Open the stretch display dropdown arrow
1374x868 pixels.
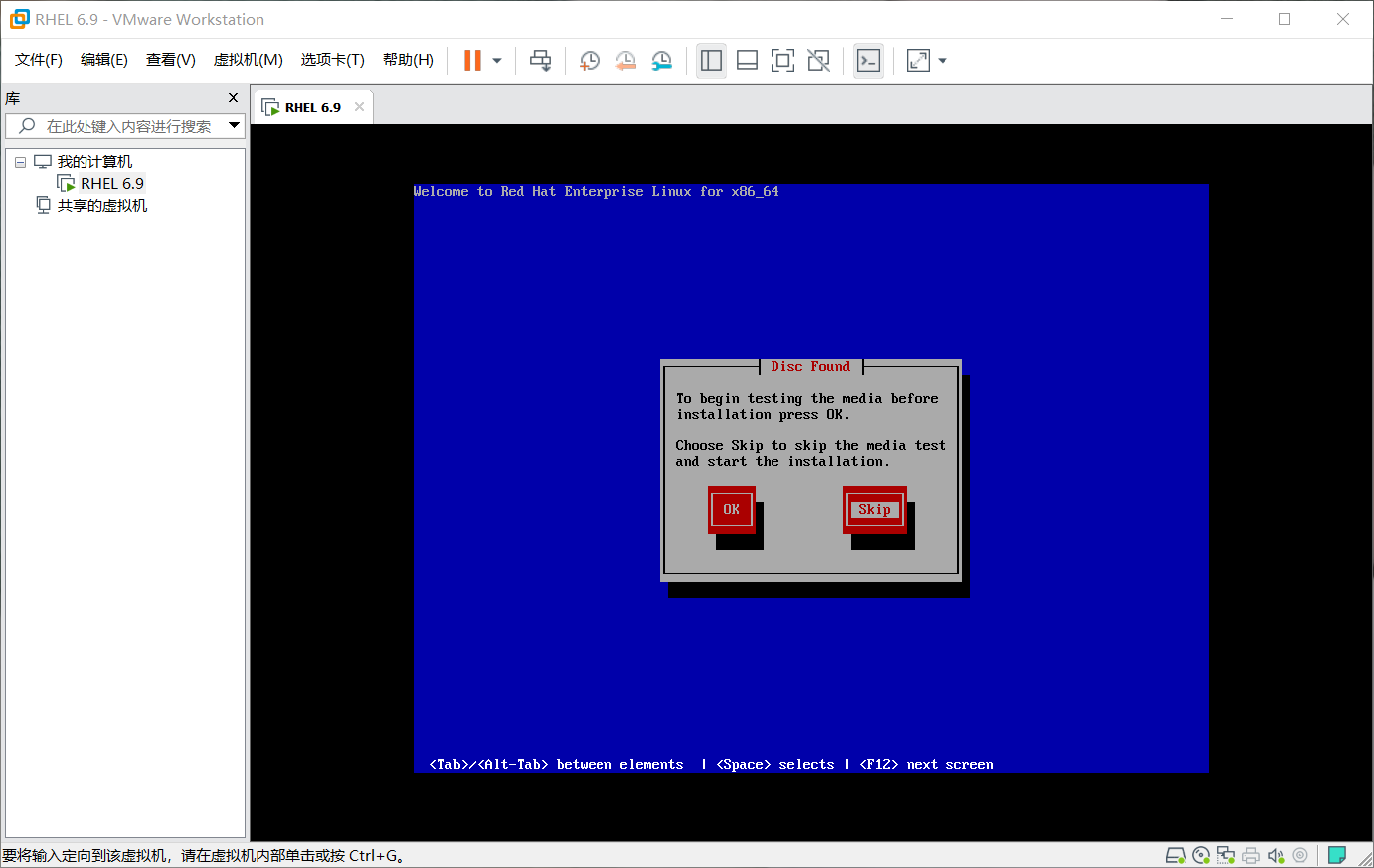coord(943,61)
